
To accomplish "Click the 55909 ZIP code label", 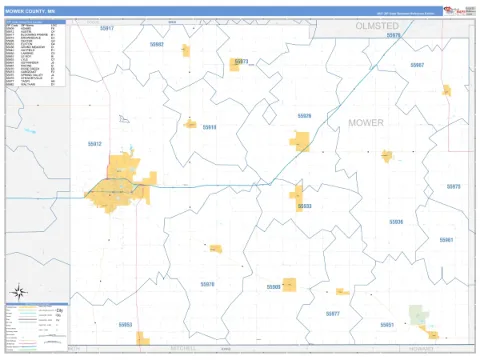I will tap(274, 287).
